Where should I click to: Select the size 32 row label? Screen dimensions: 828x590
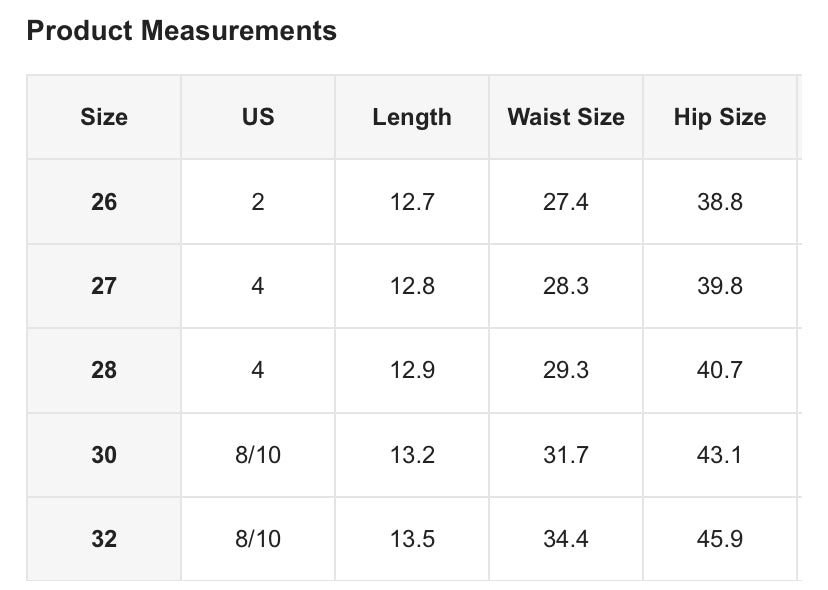point(104,539)
